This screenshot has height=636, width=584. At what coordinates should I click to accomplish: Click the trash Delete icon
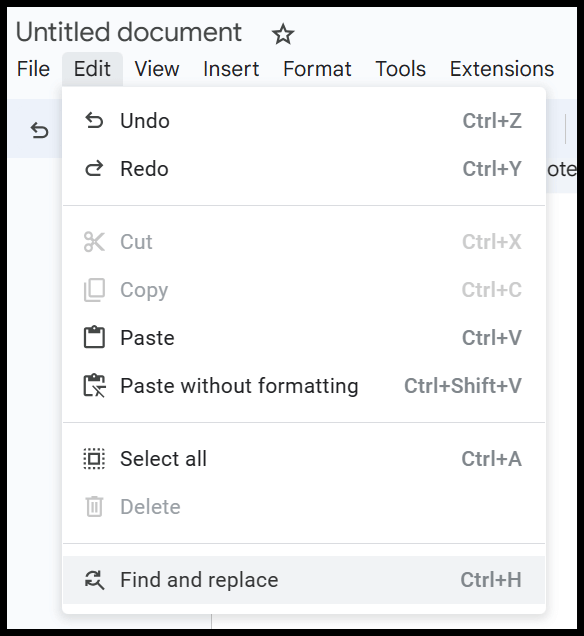coord(94,506)
